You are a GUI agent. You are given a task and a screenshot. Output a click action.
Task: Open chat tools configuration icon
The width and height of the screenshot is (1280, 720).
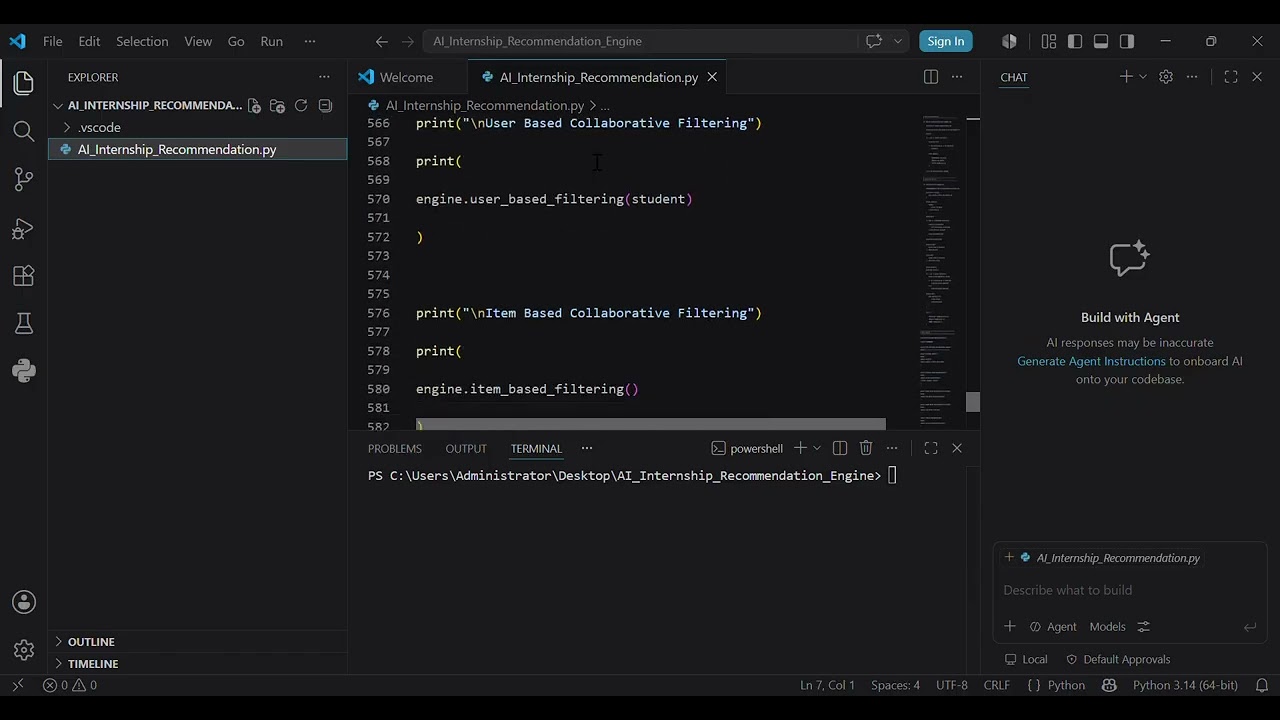pos(1144,627)
